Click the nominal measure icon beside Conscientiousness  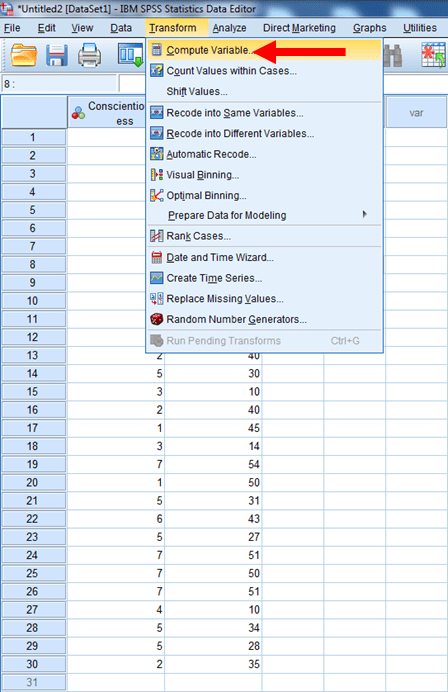click(78, 113)
